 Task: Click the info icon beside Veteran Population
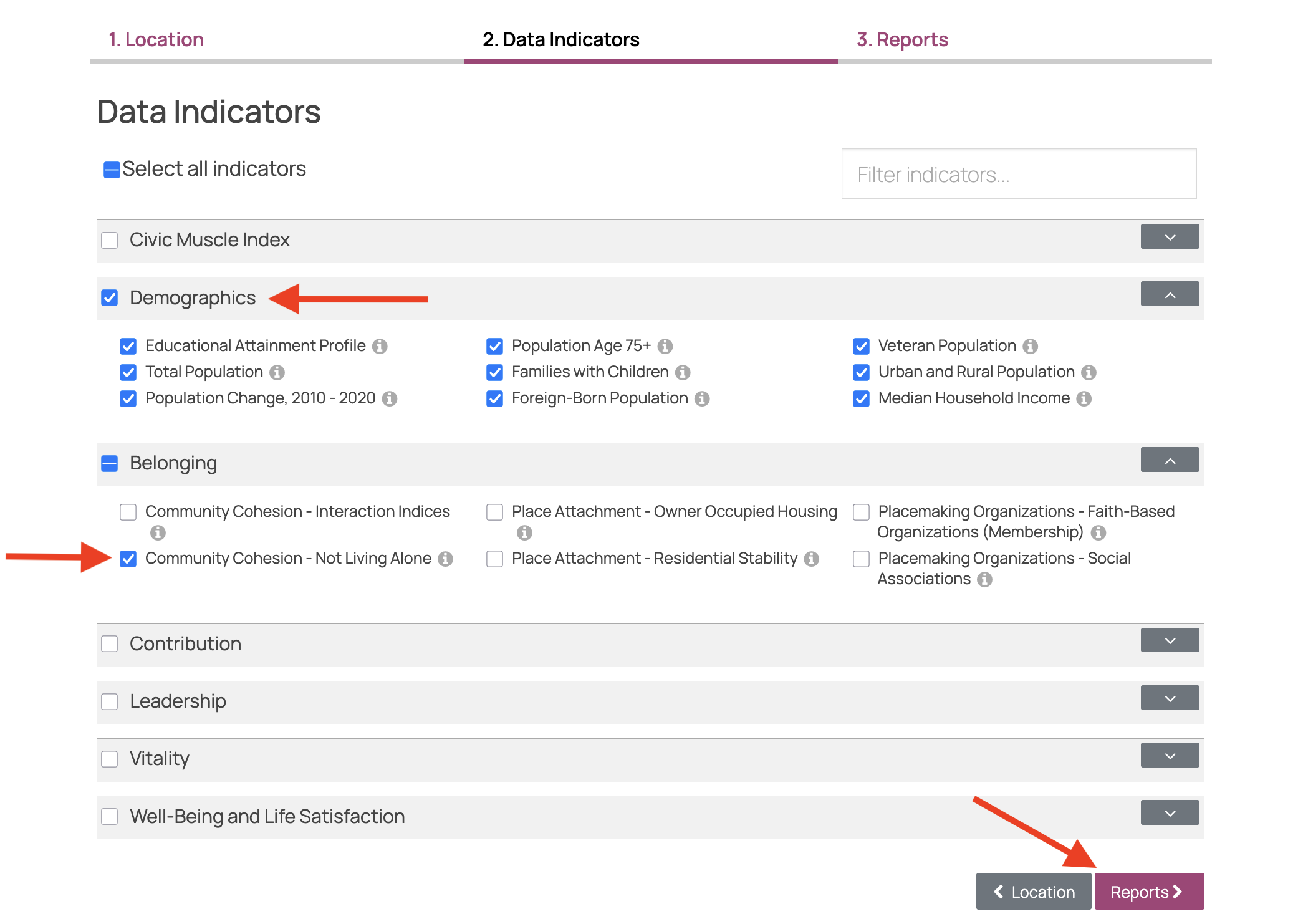coord(1031,345)
